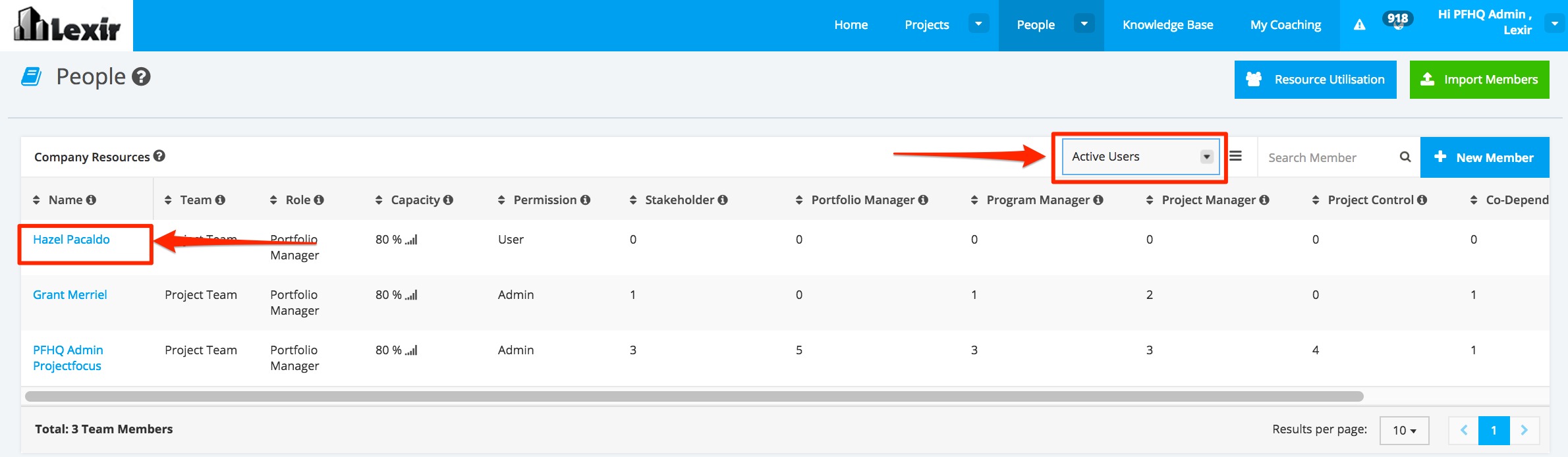Sort by Name column arrows

point(36,200)
